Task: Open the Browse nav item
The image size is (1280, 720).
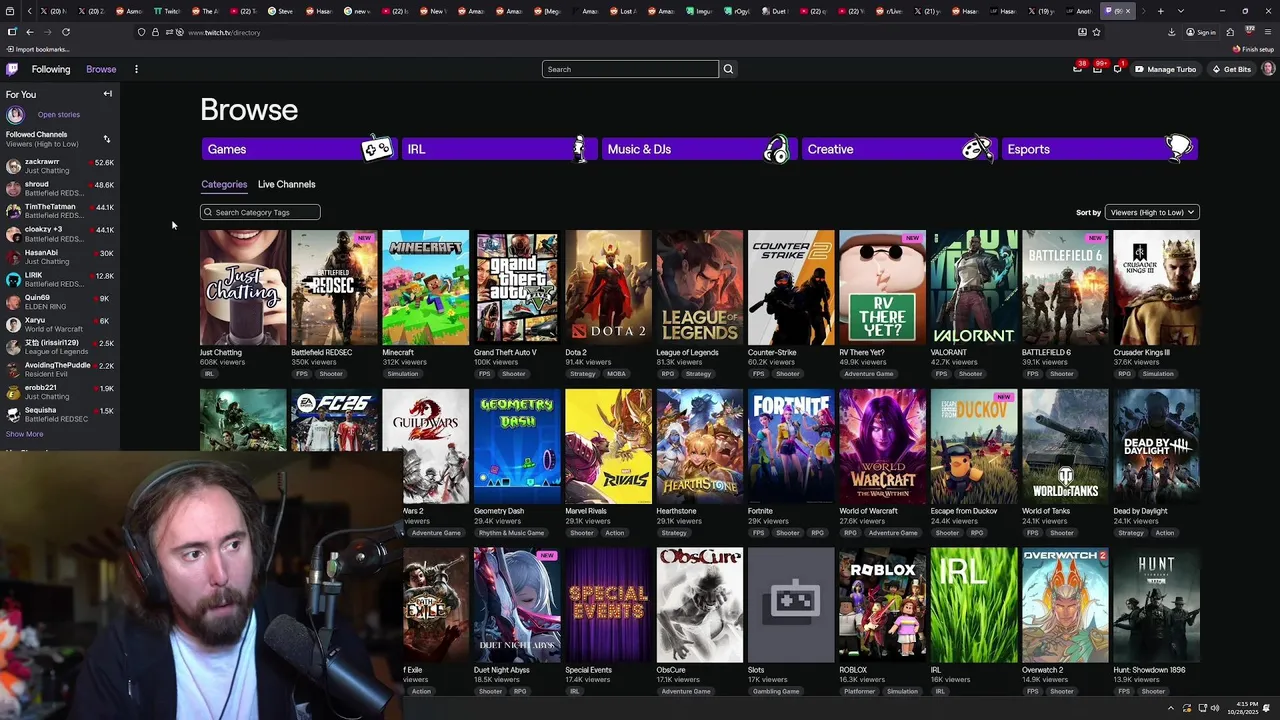Action: pyautogui.click(x=101, y=69)
